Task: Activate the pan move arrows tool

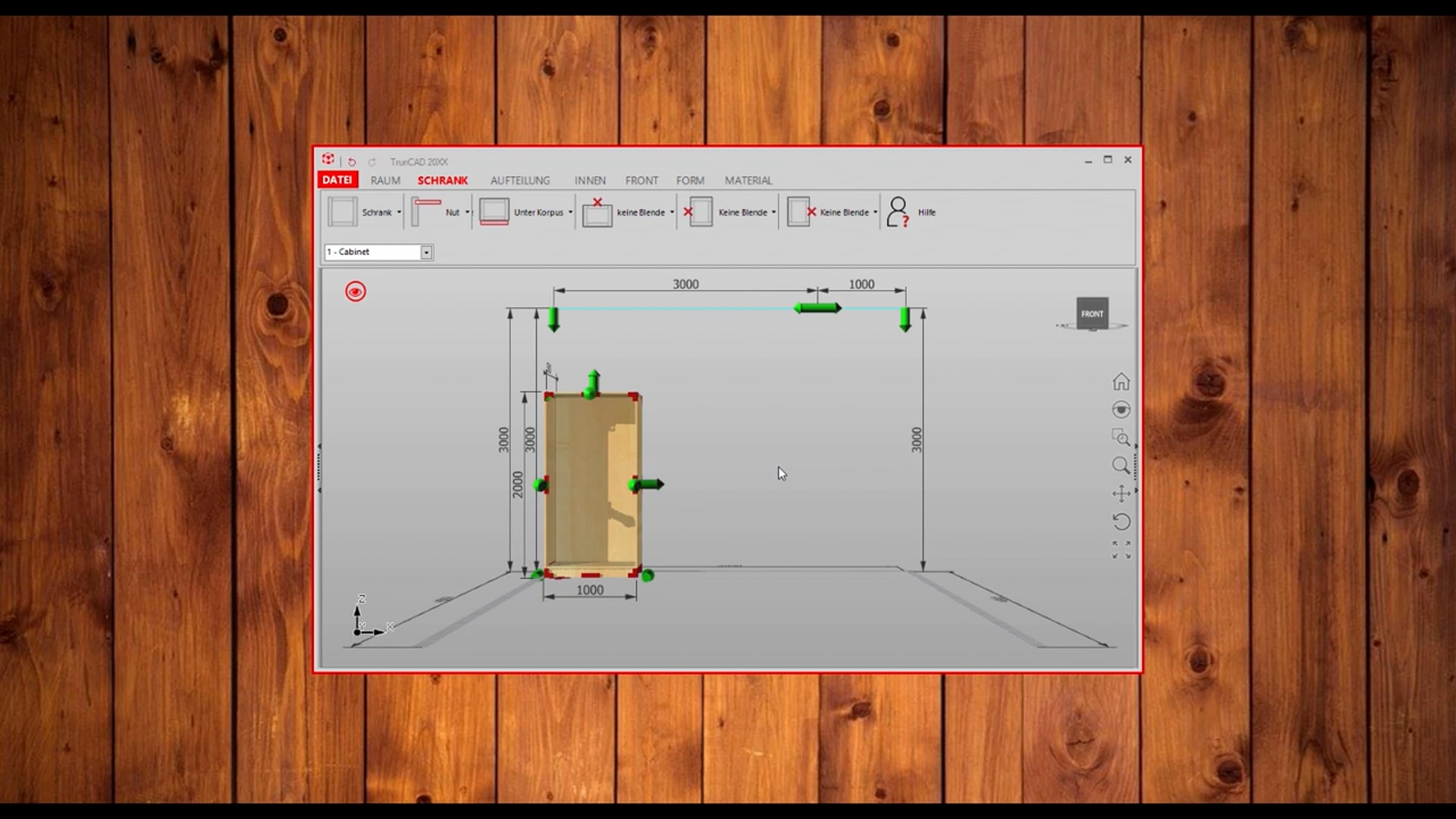Action: coord(1121,493)
